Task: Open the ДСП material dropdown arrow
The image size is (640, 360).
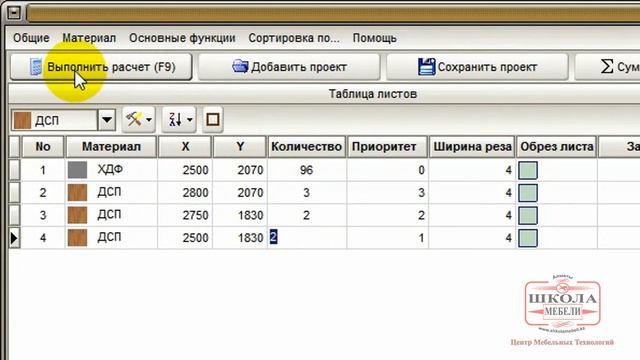Action: [x=107, y=120]
